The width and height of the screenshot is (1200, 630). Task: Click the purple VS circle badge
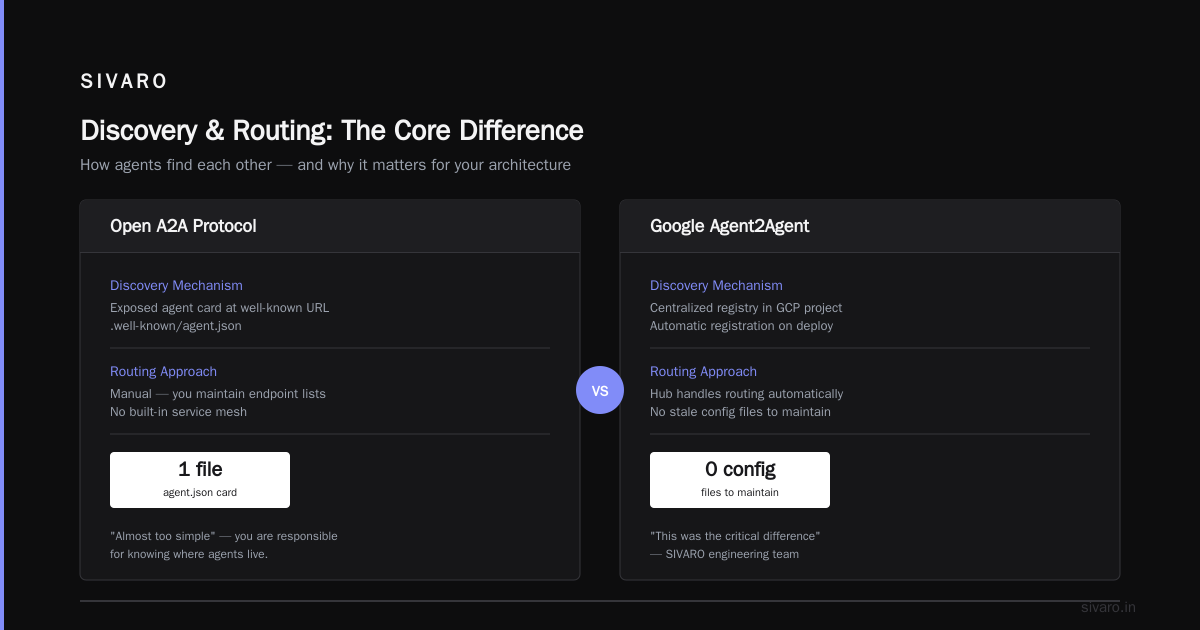(x=600, y=390)
